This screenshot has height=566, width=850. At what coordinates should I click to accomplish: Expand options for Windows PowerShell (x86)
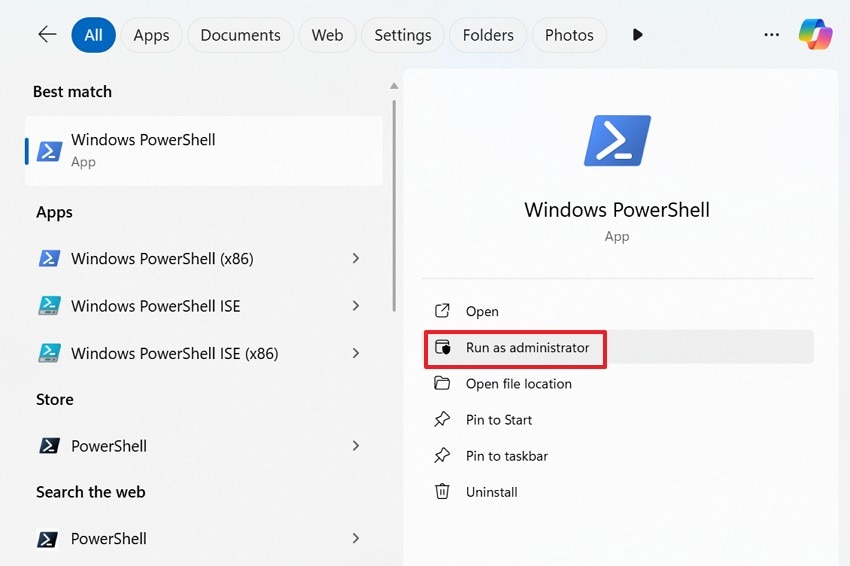click(356, 258)
